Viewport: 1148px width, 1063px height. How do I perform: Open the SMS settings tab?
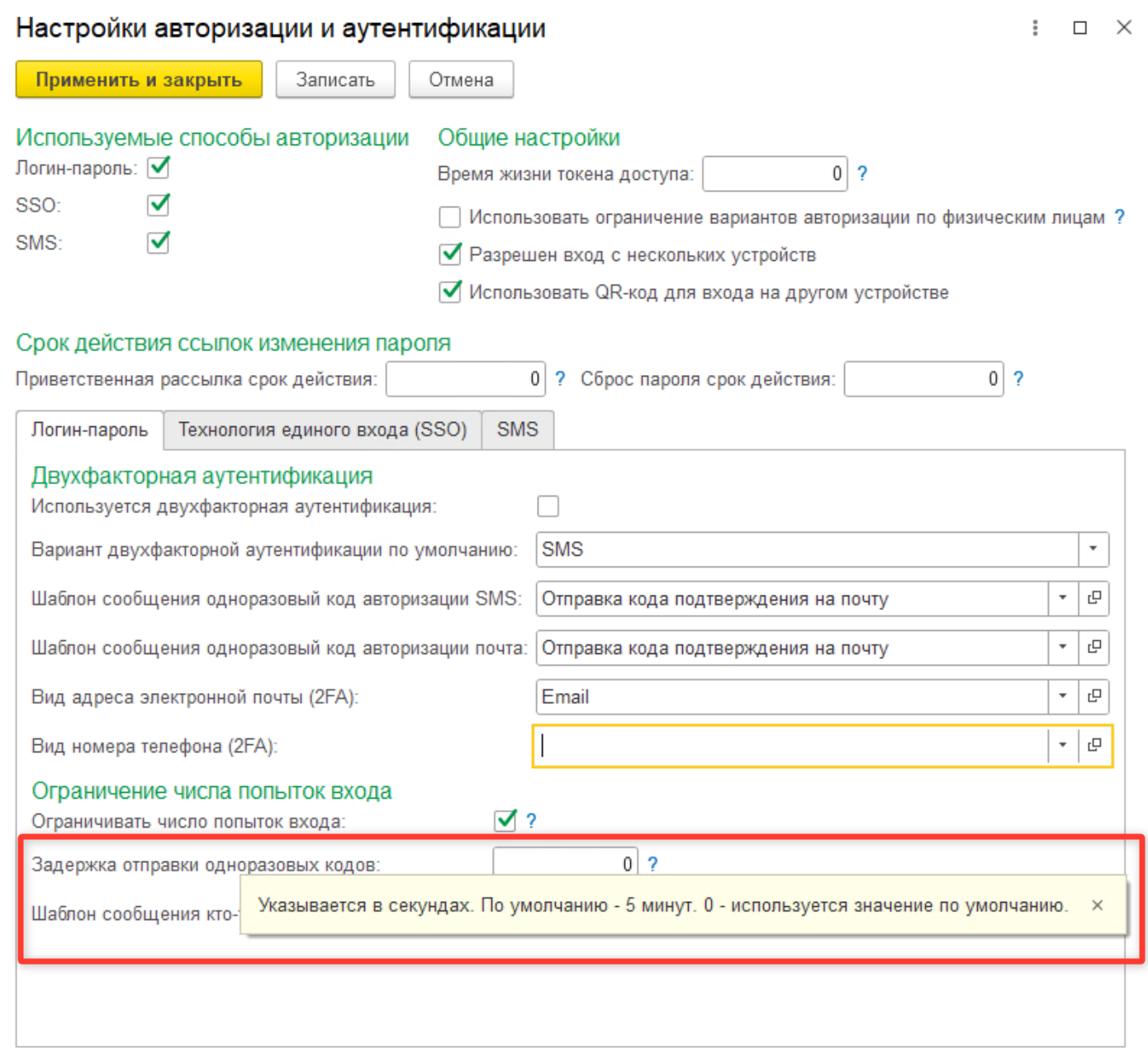(517, 430)
